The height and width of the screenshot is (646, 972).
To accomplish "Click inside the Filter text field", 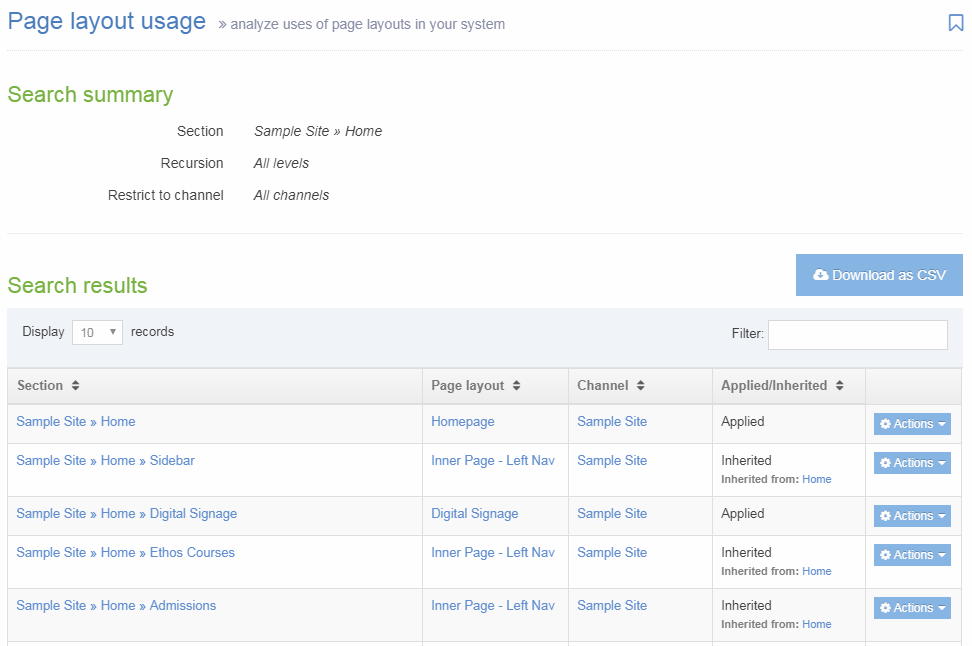I will [856, 334].
